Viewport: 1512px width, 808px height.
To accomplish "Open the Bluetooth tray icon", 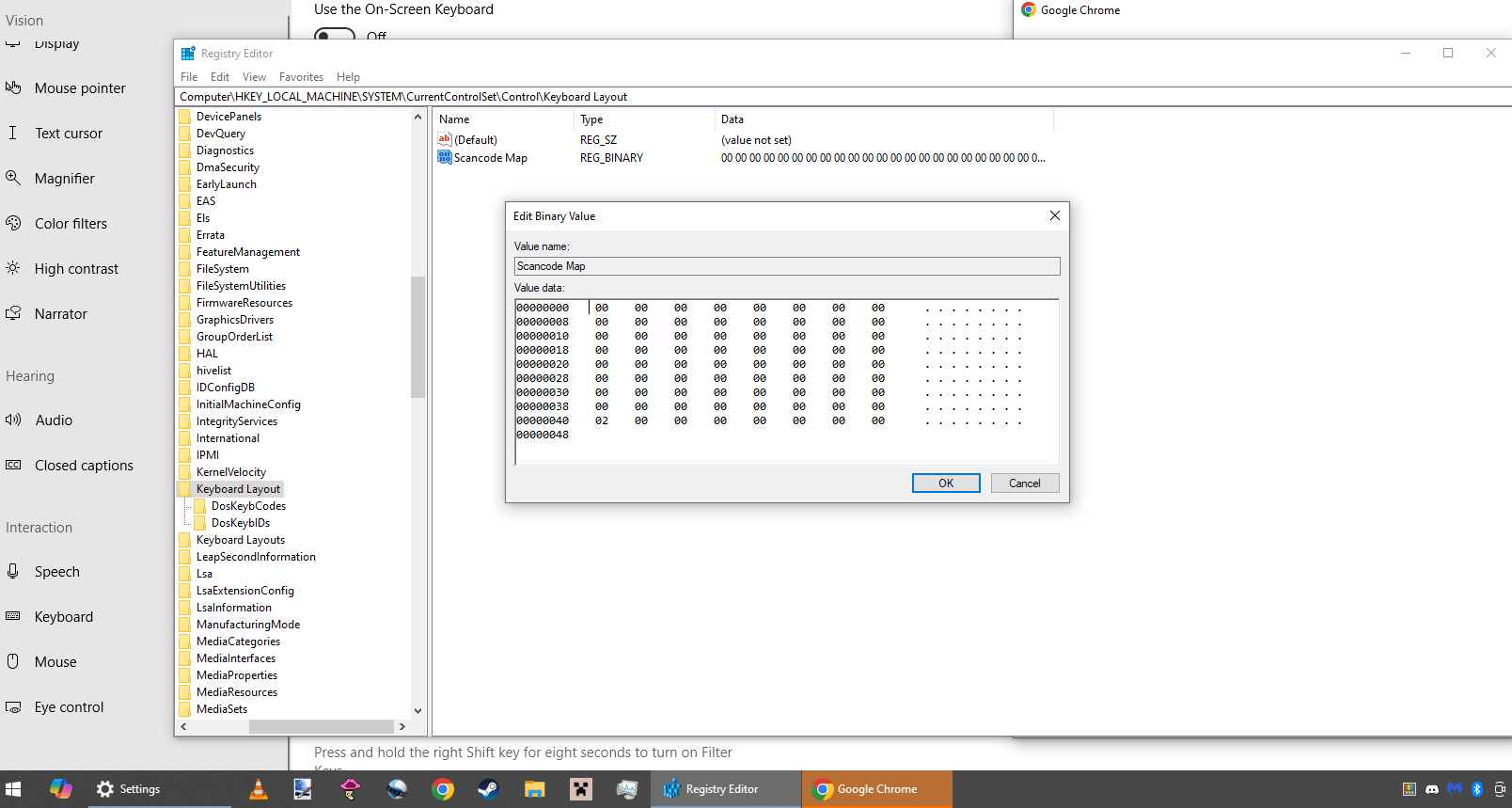I will pyautogui.click(x=1477, y=789).
